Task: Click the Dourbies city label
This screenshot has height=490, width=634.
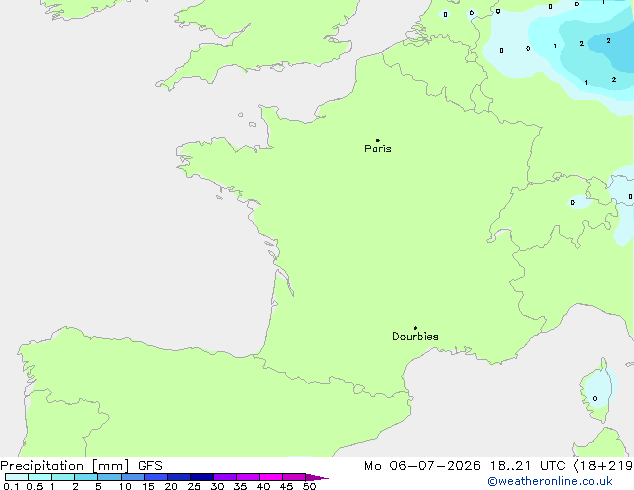Action: pyautogui.click(x=415, y=336)
